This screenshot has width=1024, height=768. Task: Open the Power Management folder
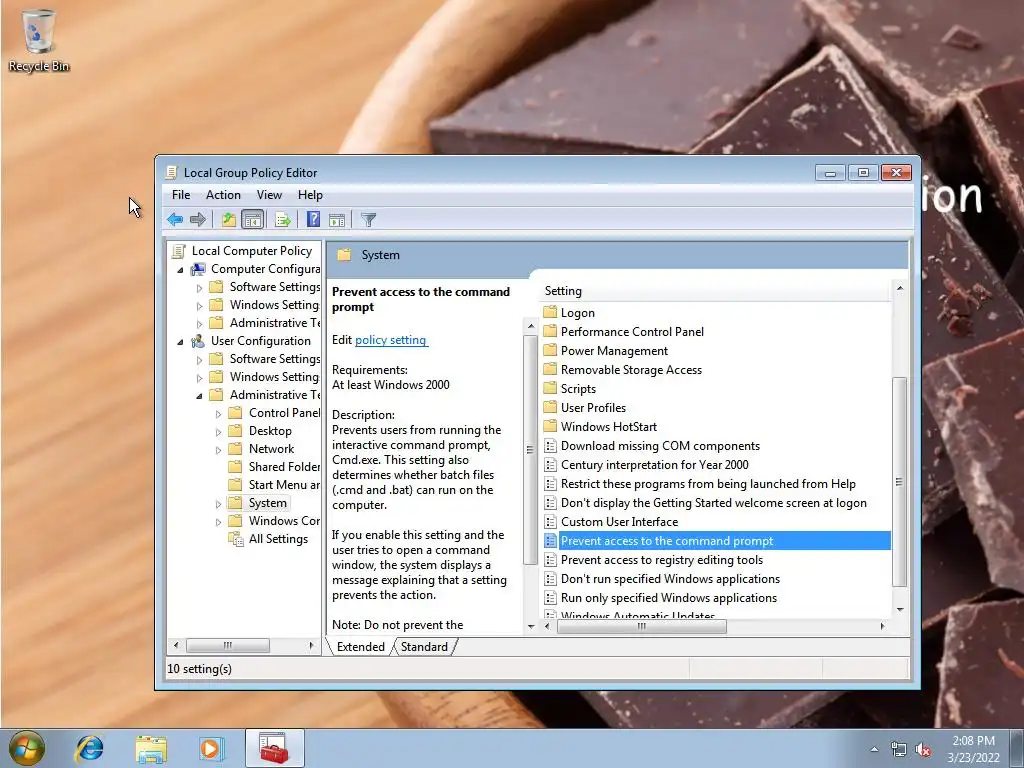point(614,351)
